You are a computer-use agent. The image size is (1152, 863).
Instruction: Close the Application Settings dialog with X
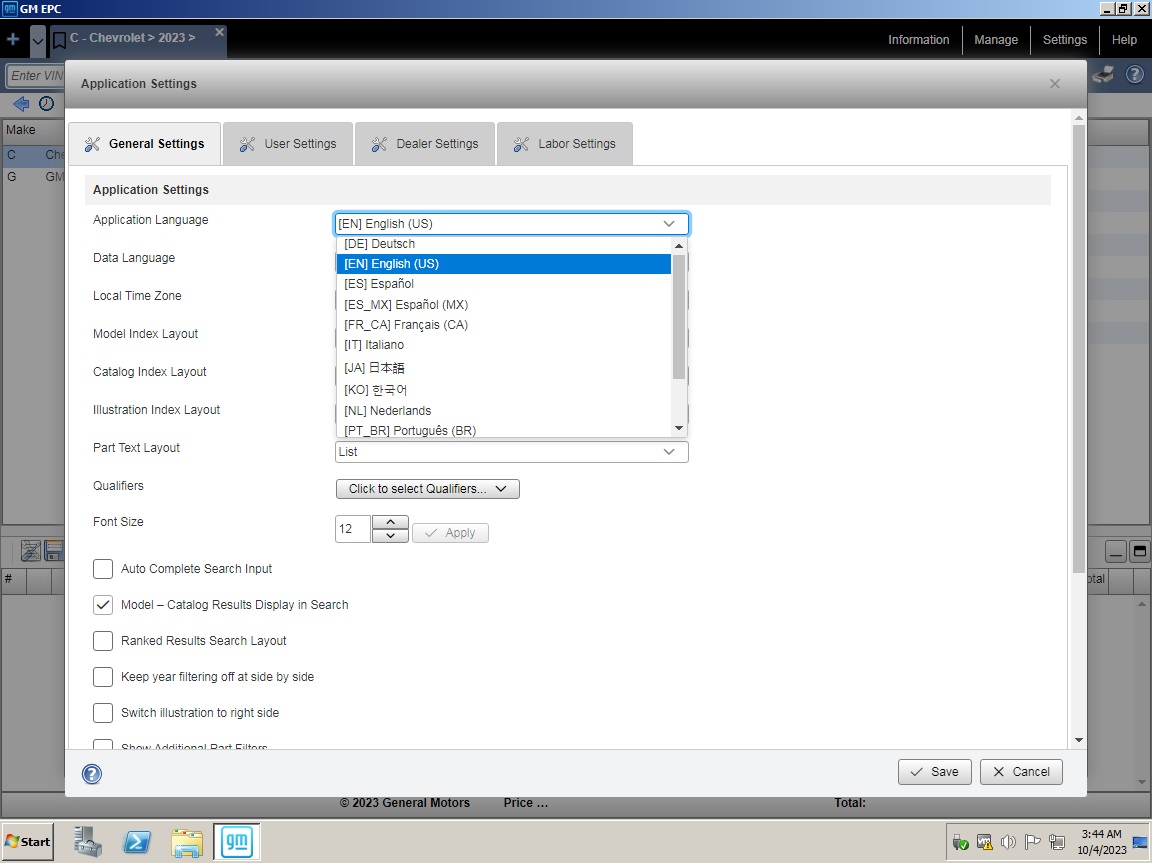(x=1055, y=84)
